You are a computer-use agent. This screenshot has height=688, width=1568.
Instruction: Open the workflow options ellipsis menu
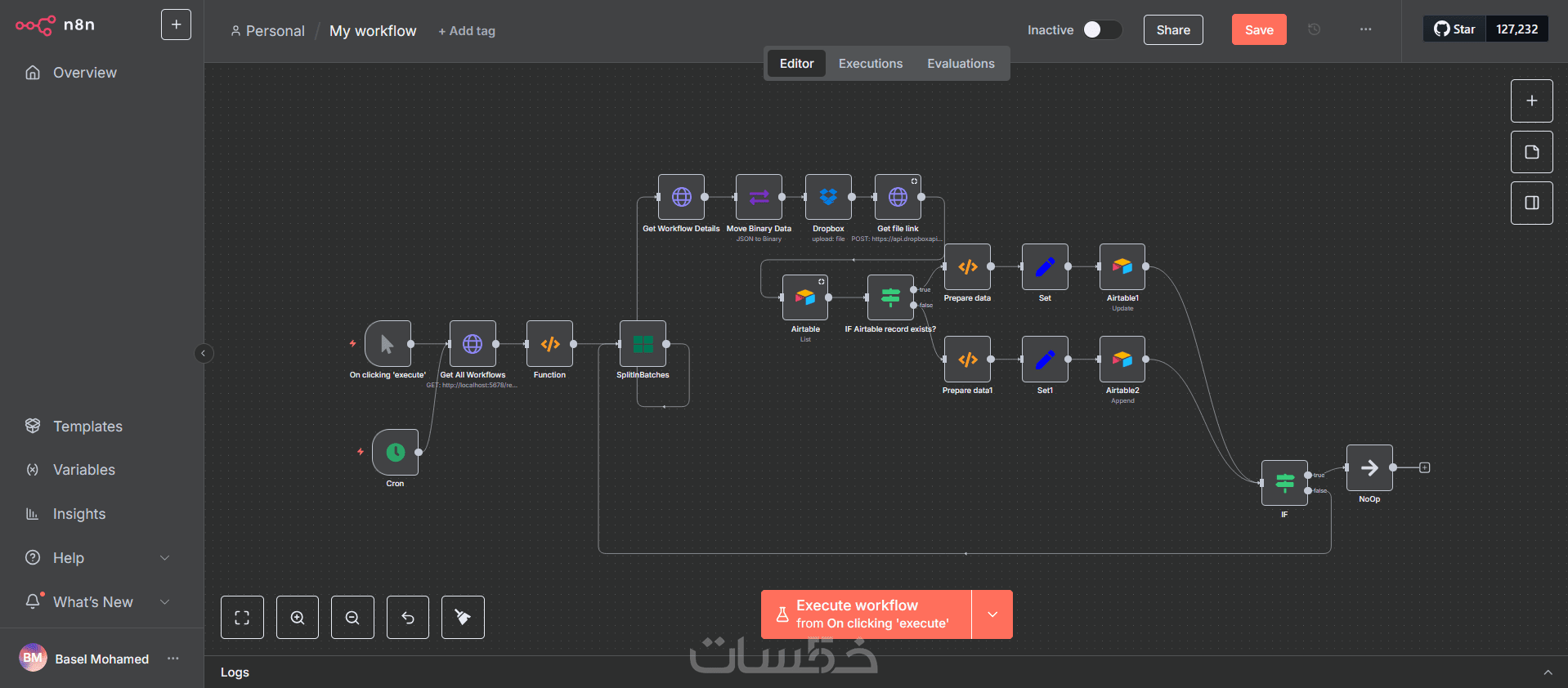(x=1366, y=29)
